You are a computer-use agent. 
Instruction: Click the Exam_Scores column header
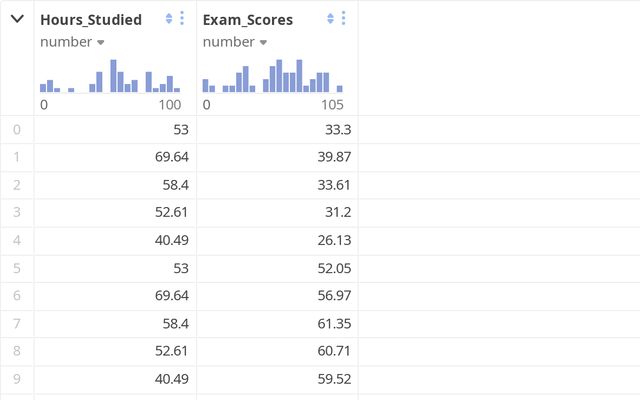click(248, 19)
